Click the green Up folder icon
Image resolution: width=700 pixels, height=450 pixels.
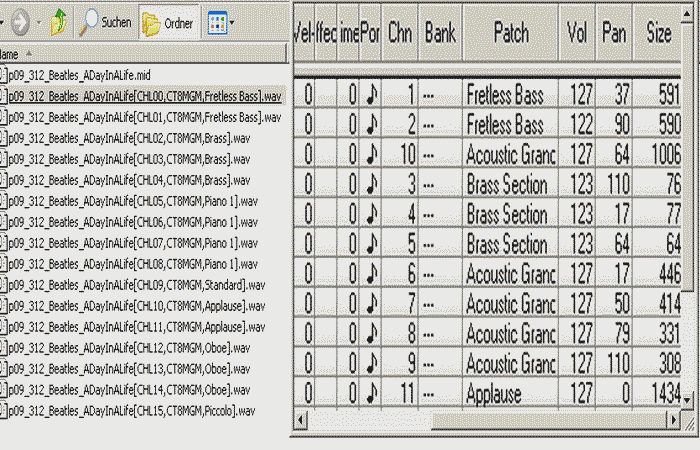pos(59,21)
